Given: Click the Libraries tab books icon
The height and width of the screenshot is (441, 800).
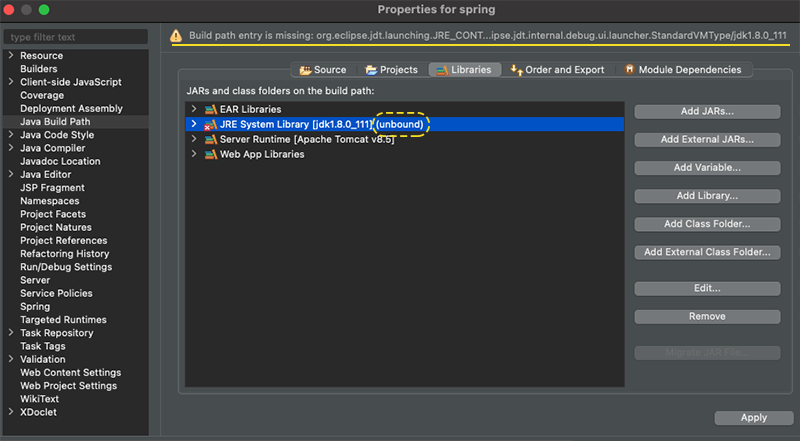Looking at the screenshot, I should 442,70.
